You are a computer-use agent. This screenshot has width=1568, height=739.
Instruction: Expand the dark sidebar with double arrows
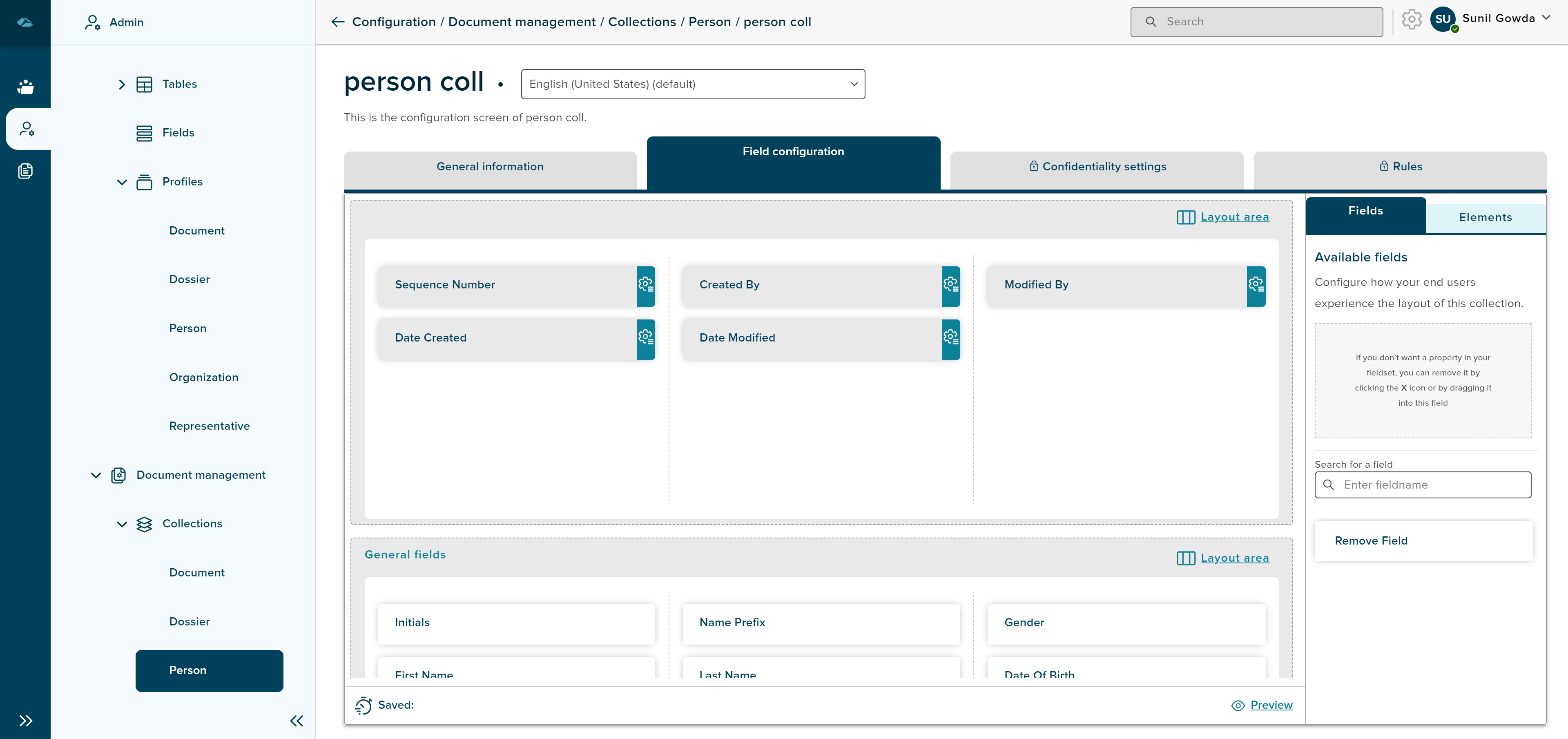26,721
